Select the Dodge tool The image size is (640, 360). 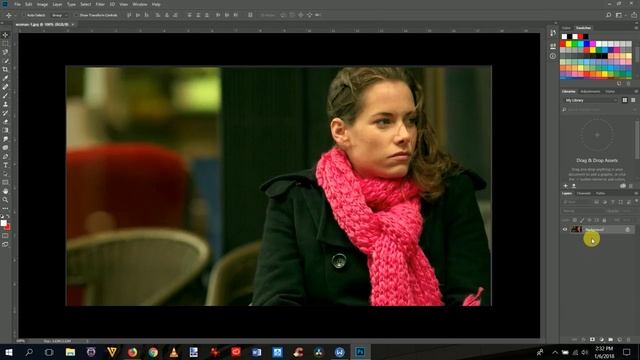coord(5,148)
